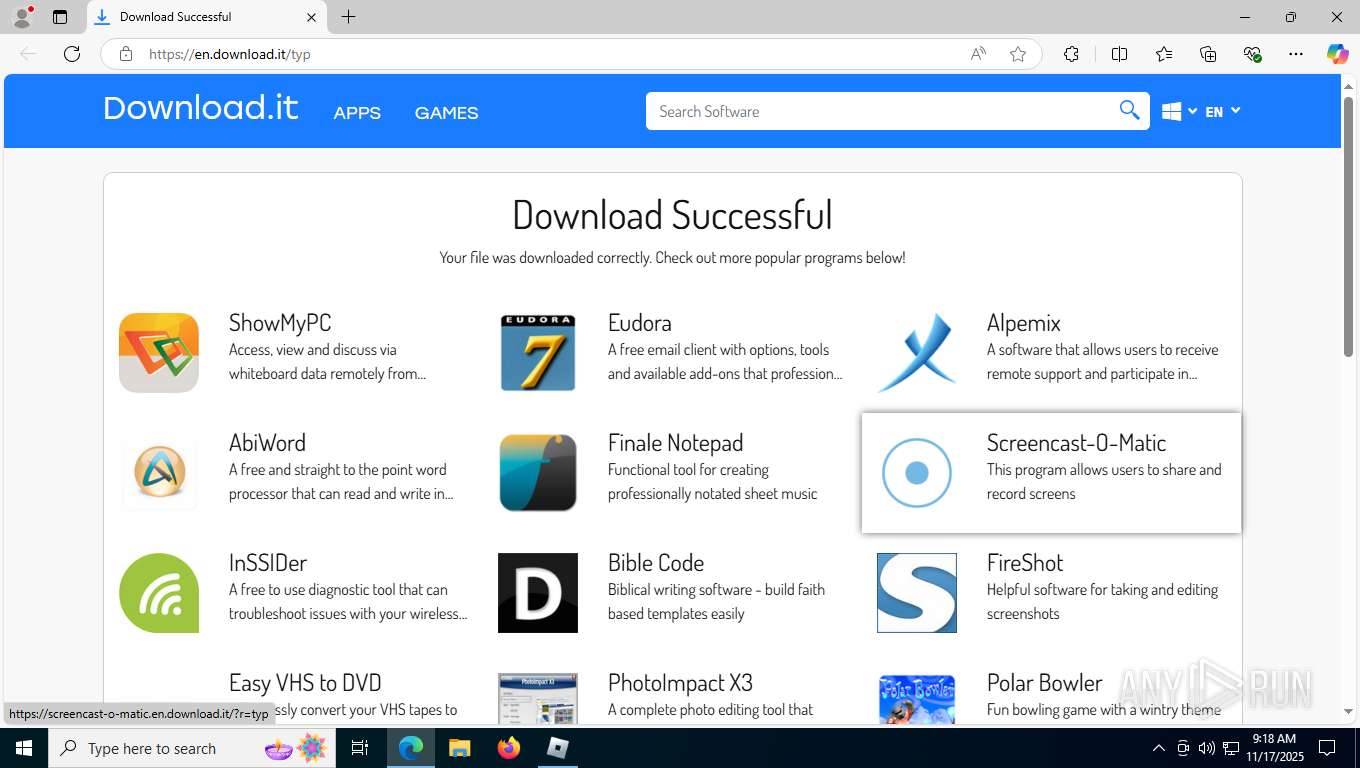Click the scrollbar down arrow

[1348, 712]
